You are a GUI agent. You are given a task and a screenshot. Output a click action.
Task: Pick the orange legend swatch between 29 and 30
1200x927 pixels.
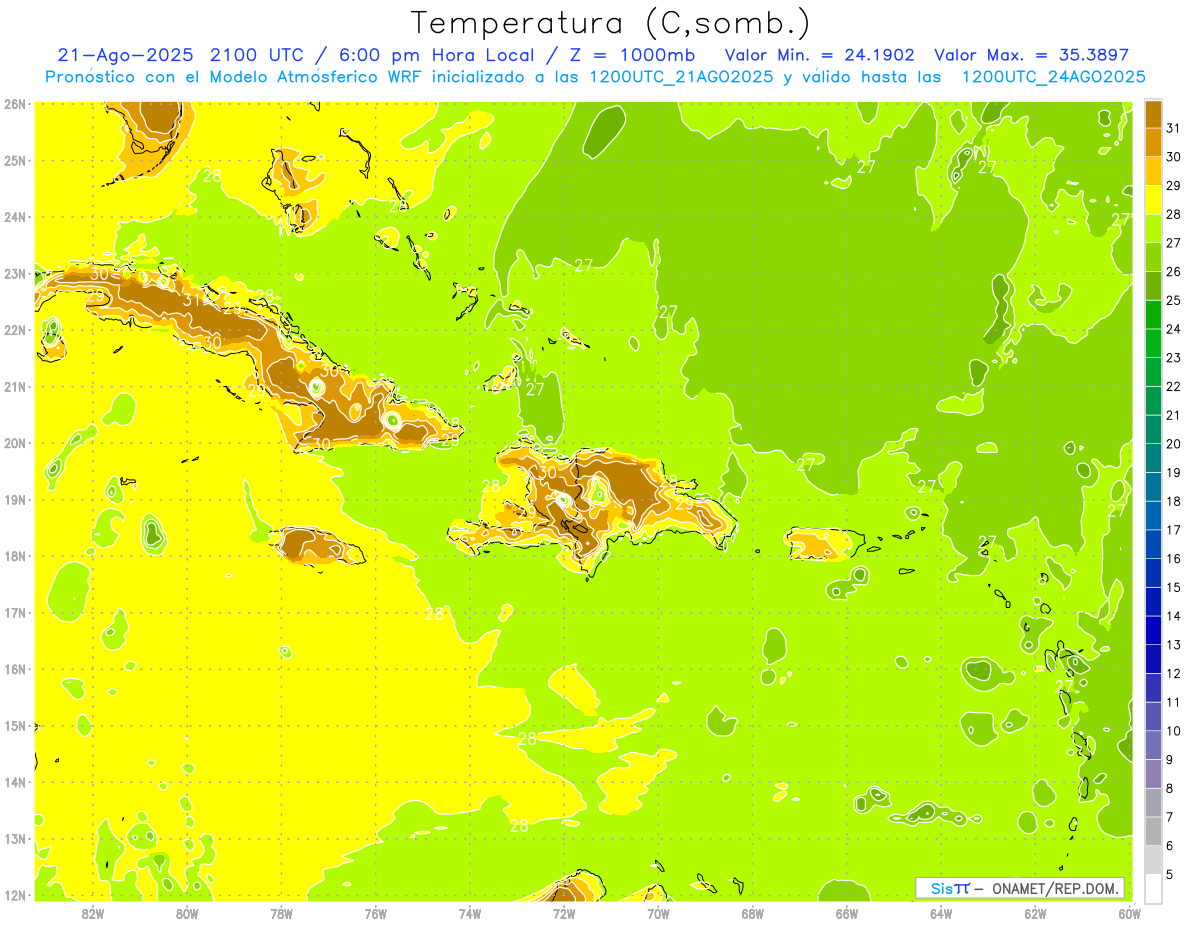click(1153, 170)
